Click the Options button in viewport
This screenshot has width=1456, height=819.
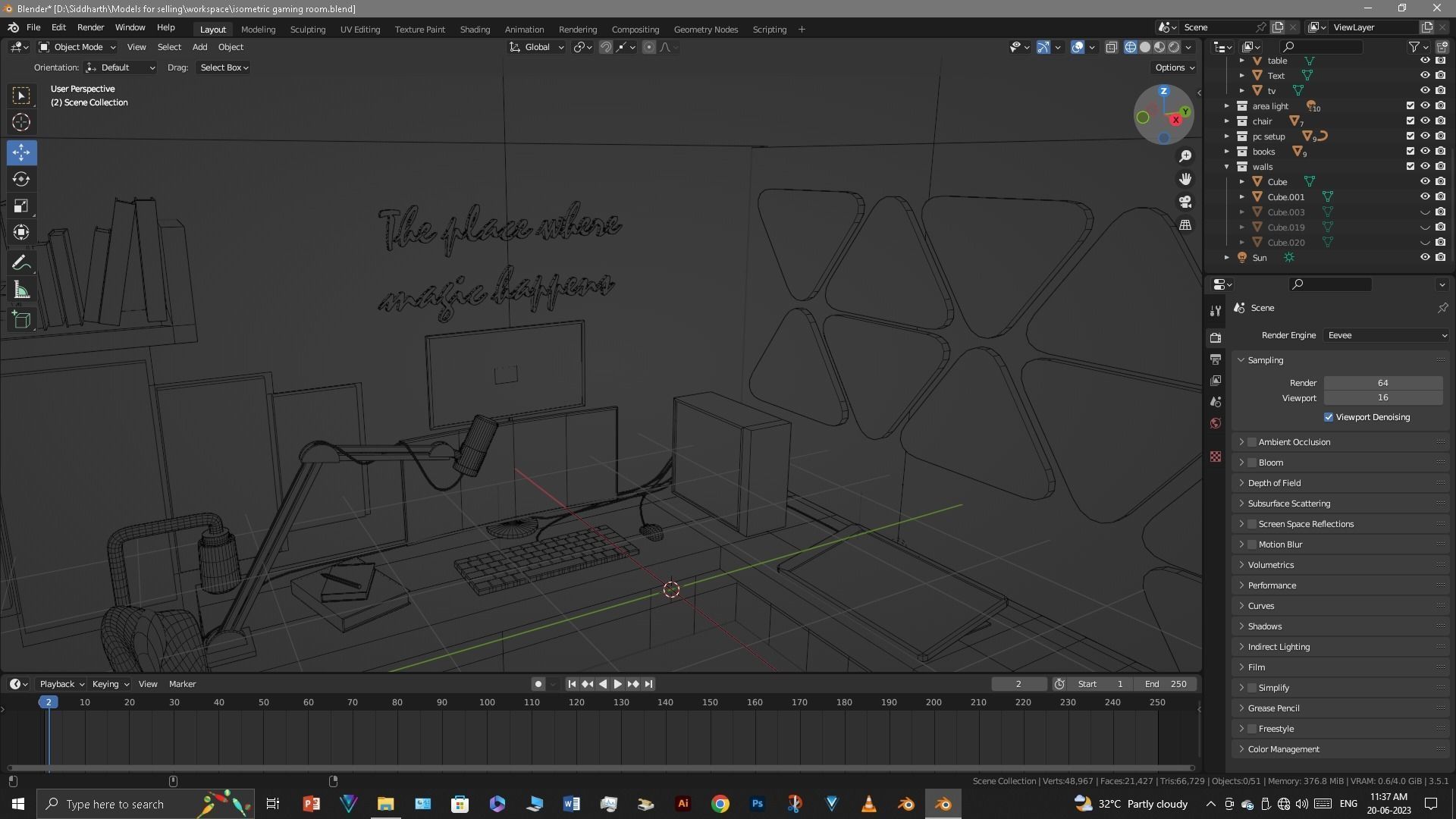[1174, 67]
